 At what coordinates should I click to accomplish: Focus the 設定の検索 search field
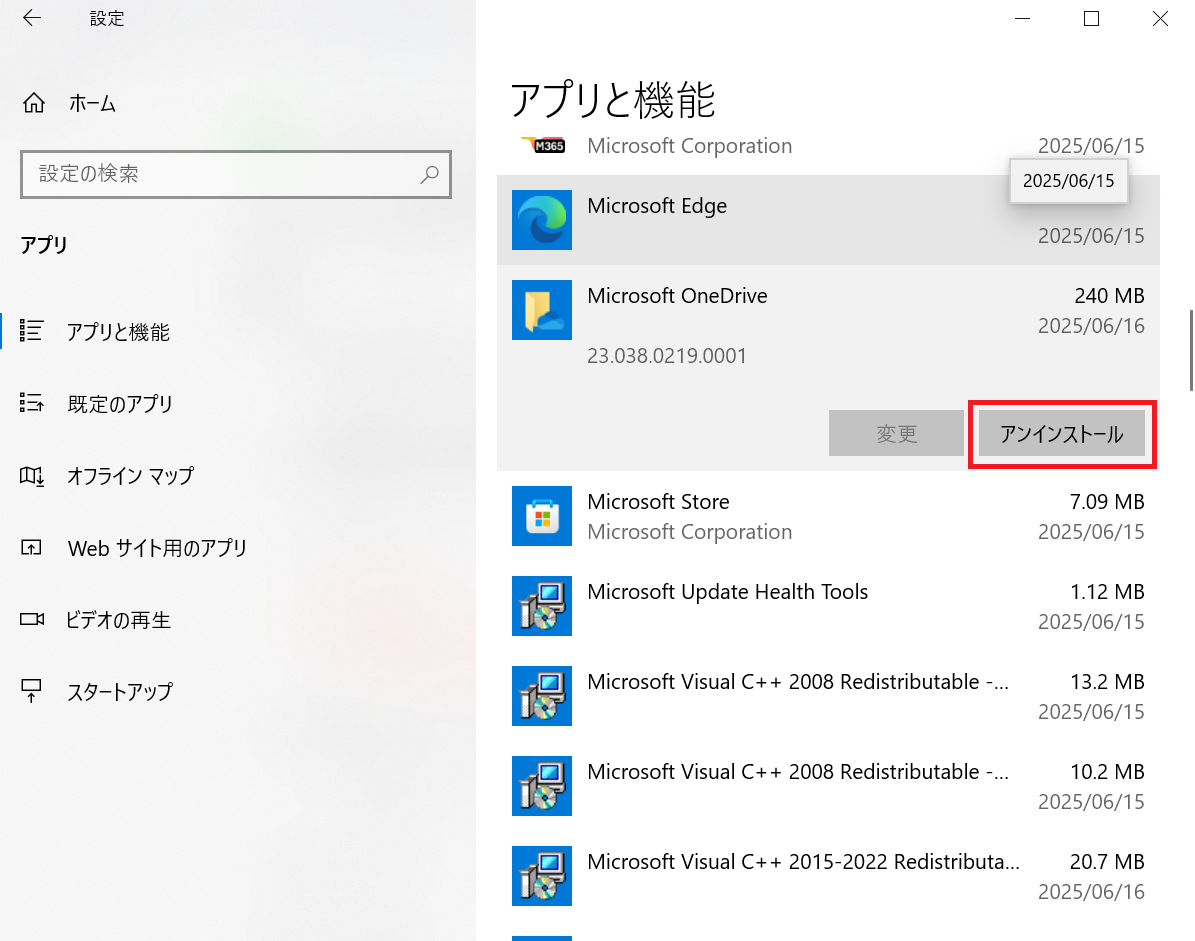236,174
